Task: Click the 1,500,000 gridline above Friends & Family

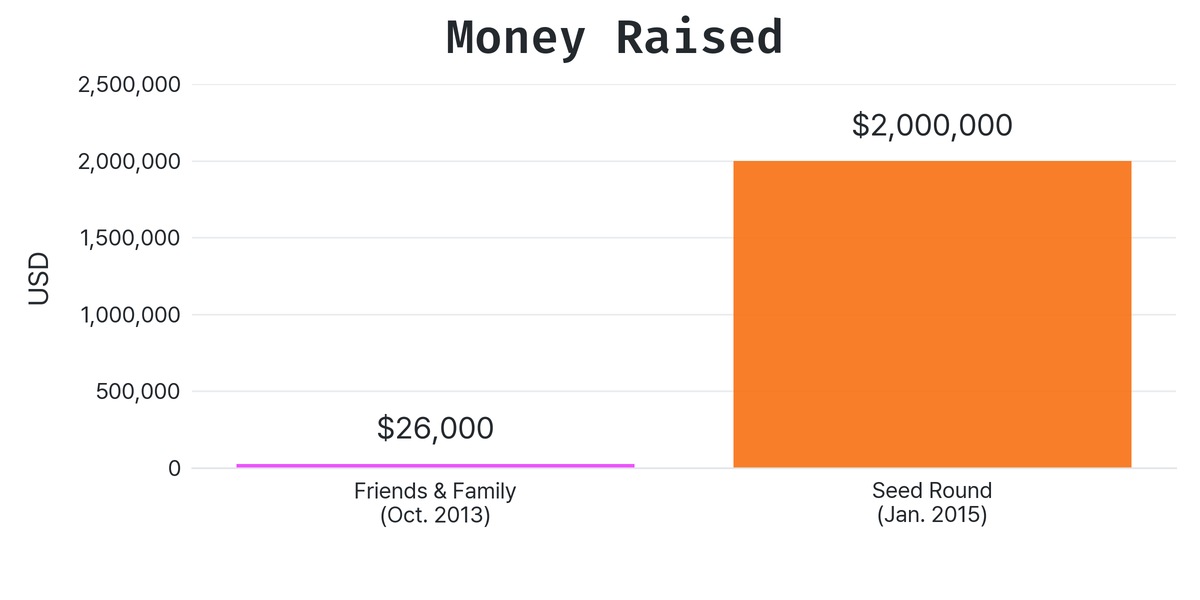Action: point(435,238)
